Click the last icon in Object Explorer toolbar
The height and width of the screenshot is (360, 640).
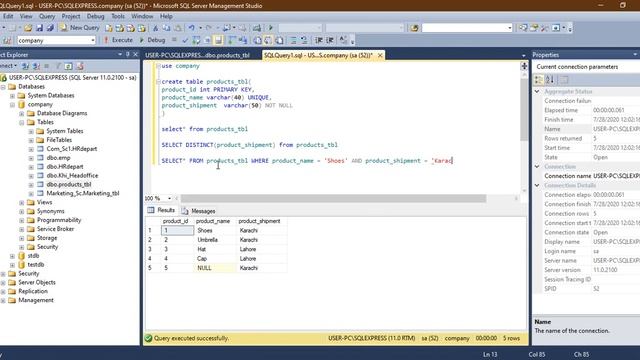pyautogui.click(x=80, y=66)
